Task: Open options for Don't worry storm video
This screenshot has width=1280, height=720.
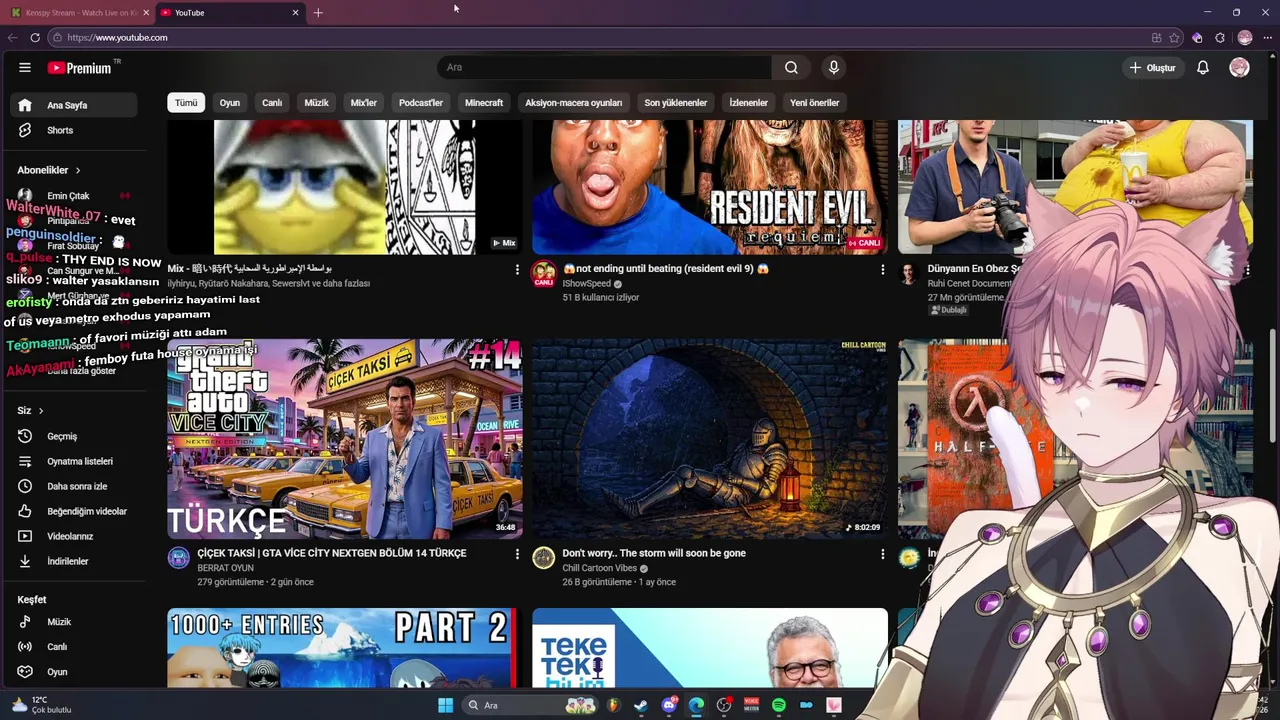Action: pos(882,554)
